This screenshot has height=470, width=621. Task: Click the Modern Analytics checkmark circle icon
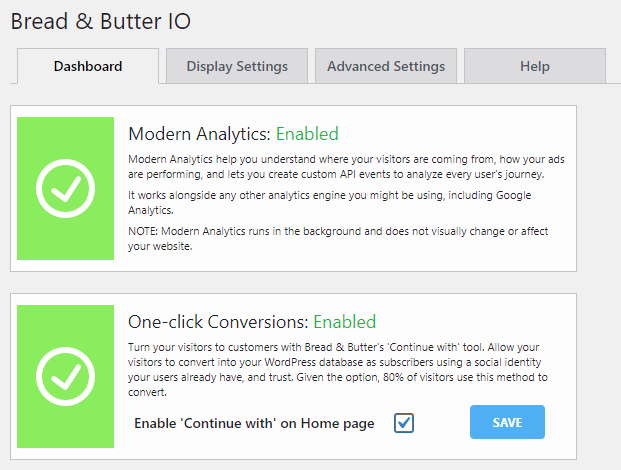[x=65, y=188]
